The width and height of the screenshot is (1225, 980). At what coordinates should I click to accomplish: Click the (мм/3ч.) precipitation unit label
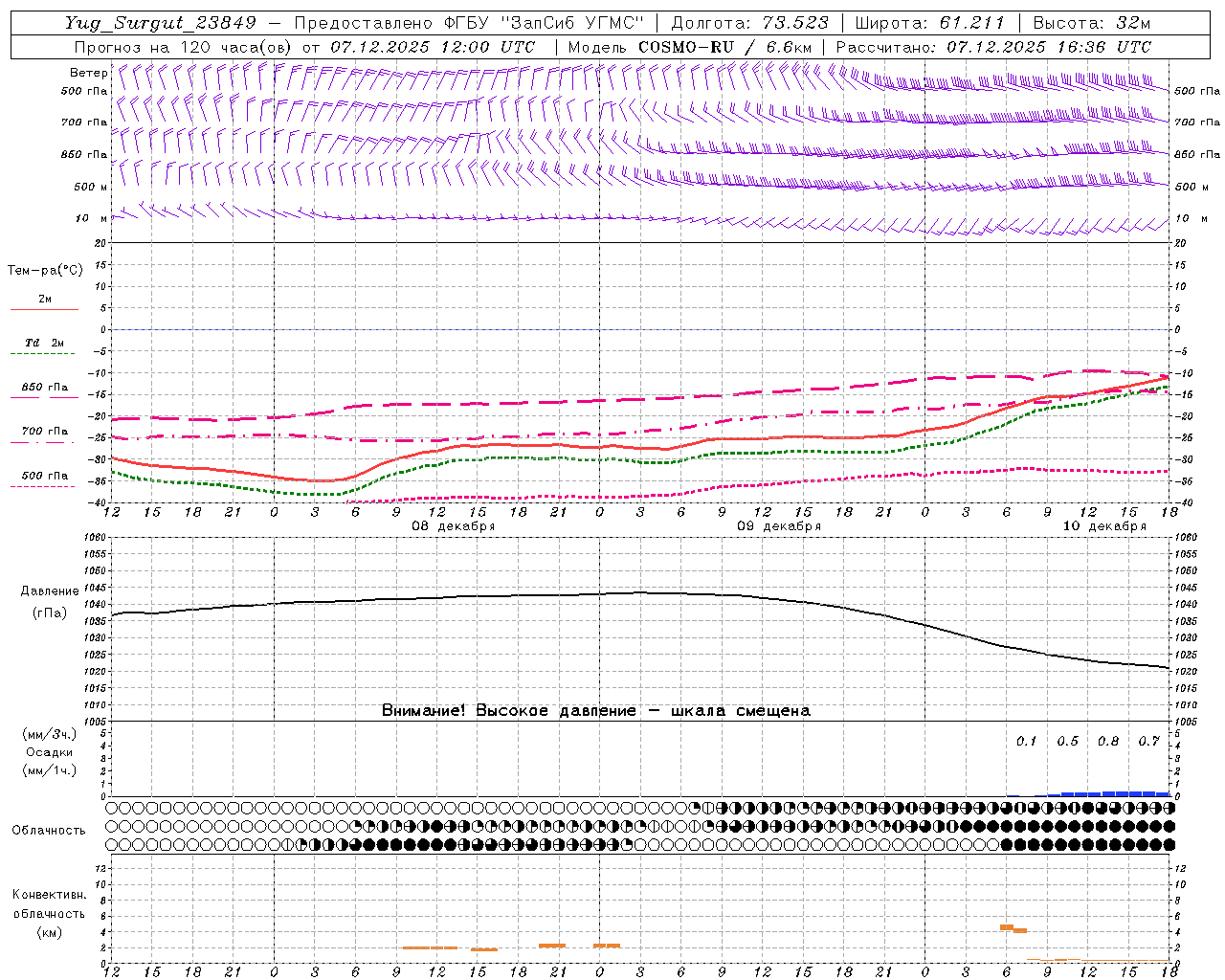coord(50,734)
